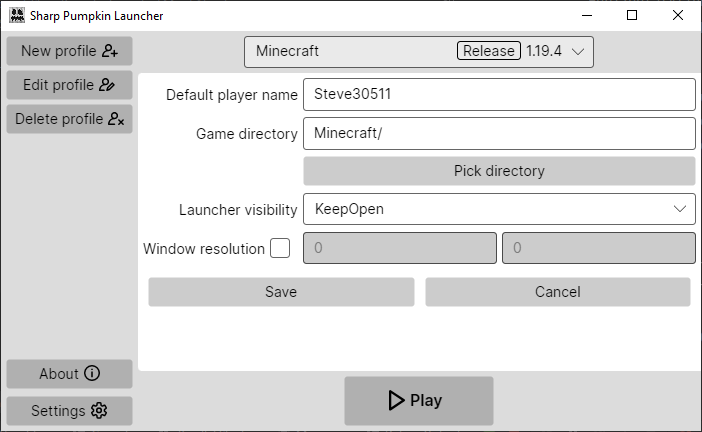
Task: Focus the resolution width field
Action: [400, 248]
